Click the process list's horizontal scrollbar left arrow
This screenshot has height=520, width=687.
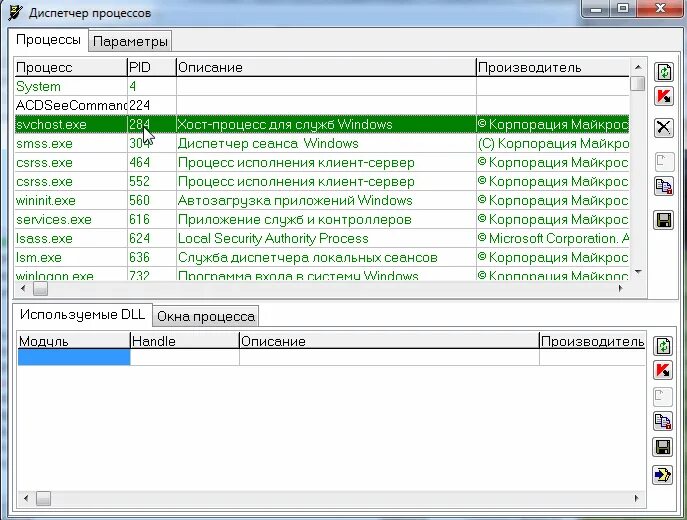23,288
